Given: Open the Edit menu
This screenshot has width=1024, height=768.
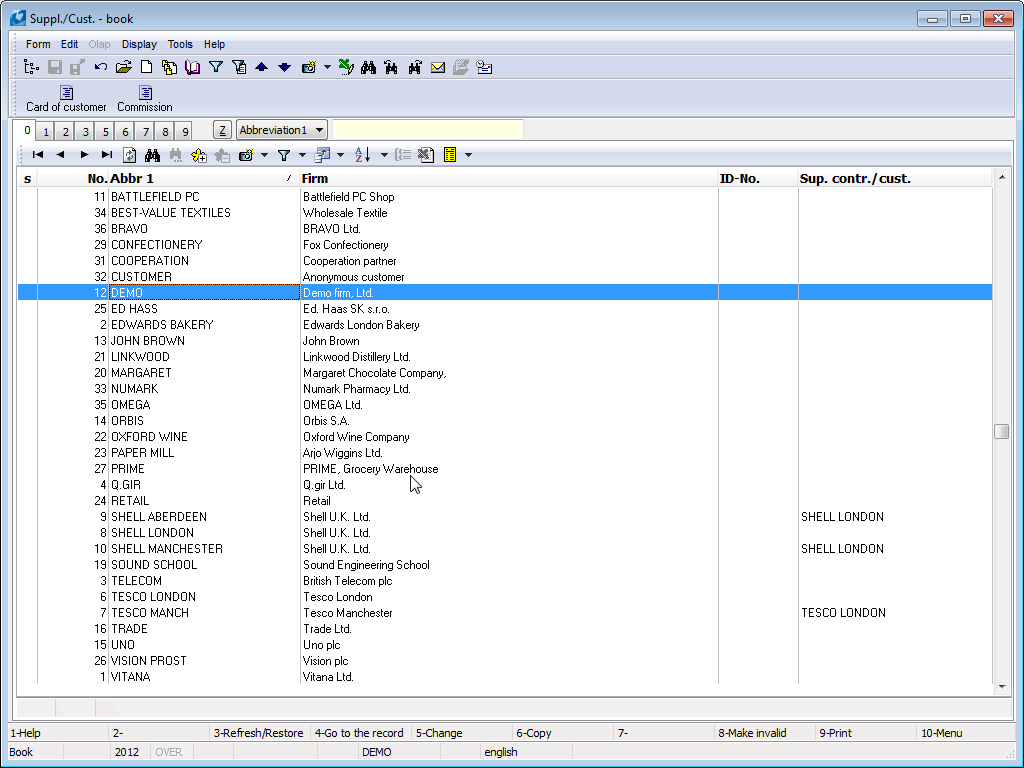Looking at the screenshot, I should (x=69, y=44).
